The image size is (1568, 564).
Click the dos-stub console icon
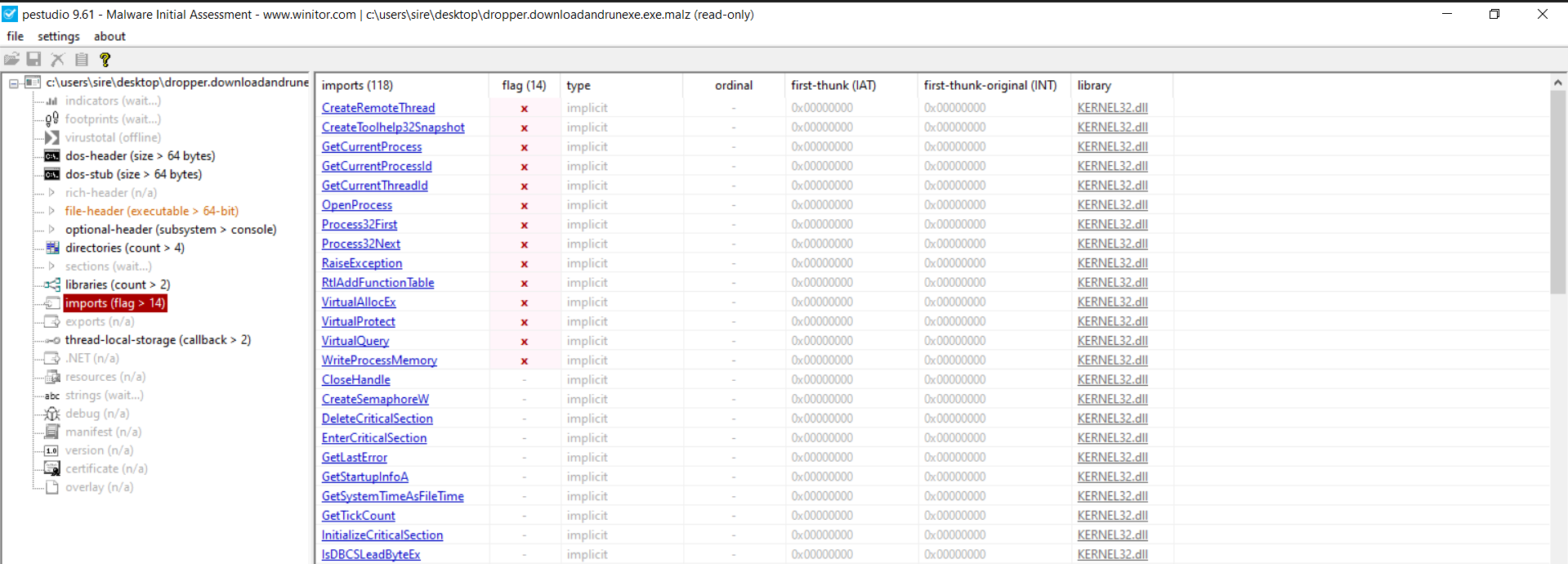pos(51,174)
